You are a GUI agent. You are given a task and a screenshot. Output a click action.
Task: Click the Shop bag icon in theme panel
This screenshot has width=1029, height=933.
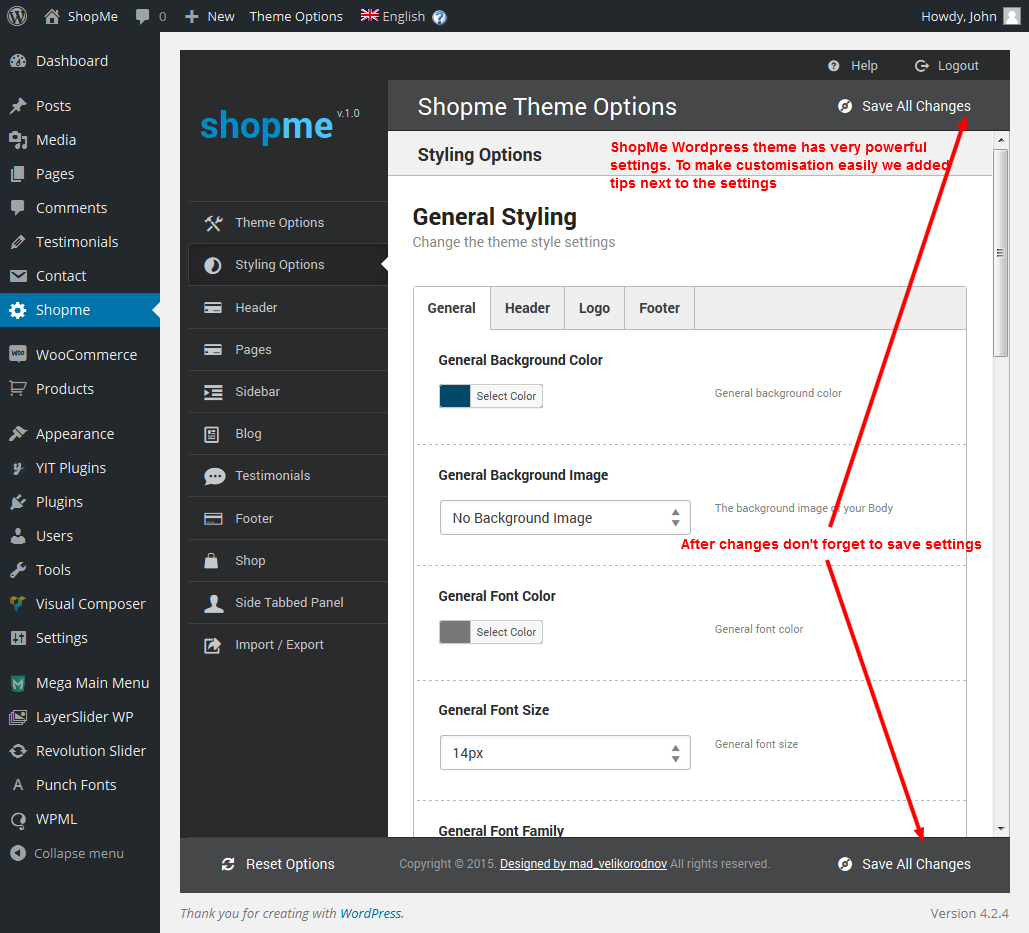(x=213, y=561)
